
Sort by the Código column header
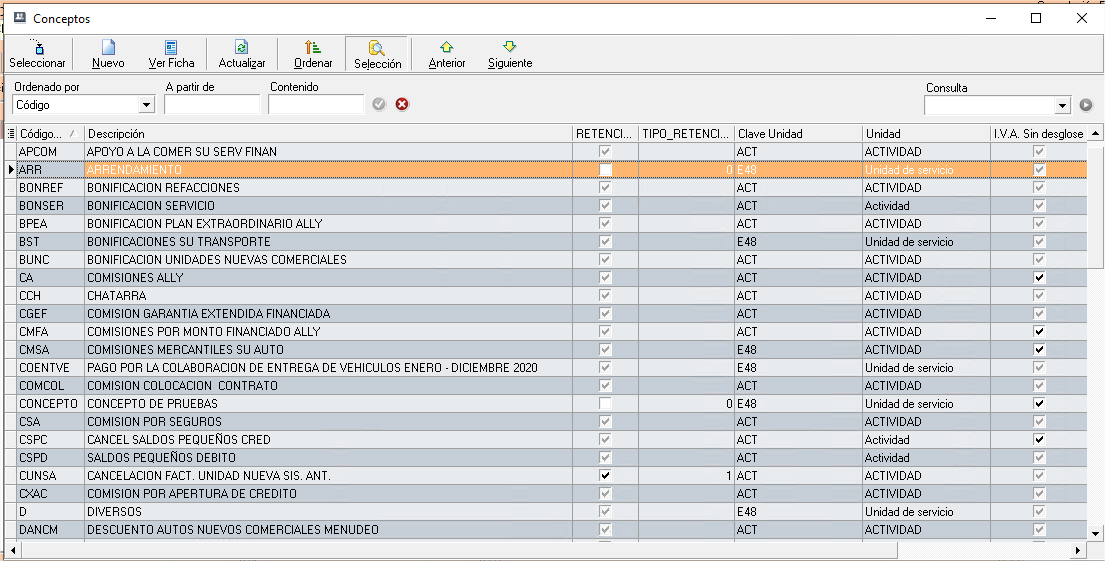pyautogui.click(x=49, y=133)
